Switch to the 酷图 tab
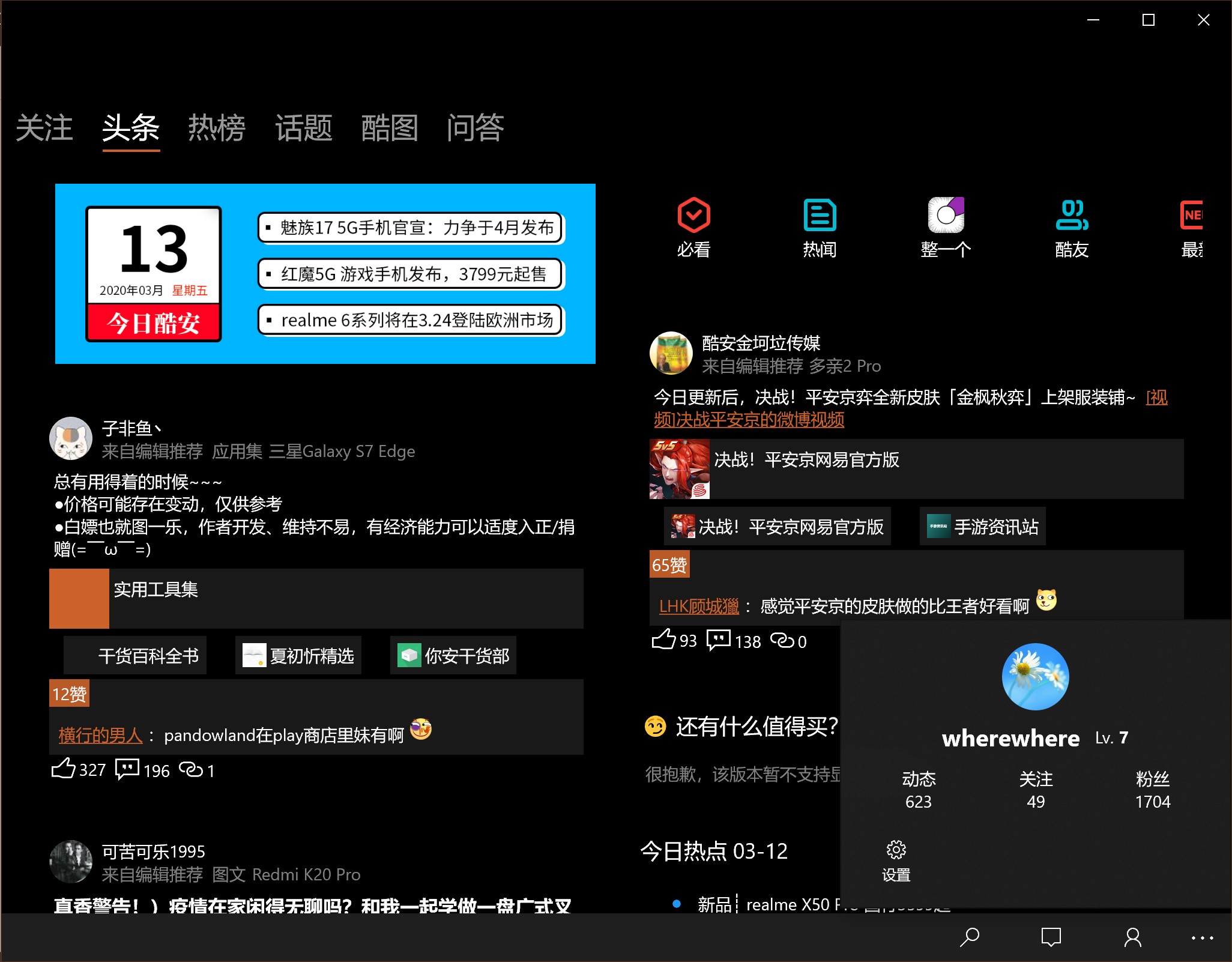This screenshot has width=1232, height=962. pos(389,128)
